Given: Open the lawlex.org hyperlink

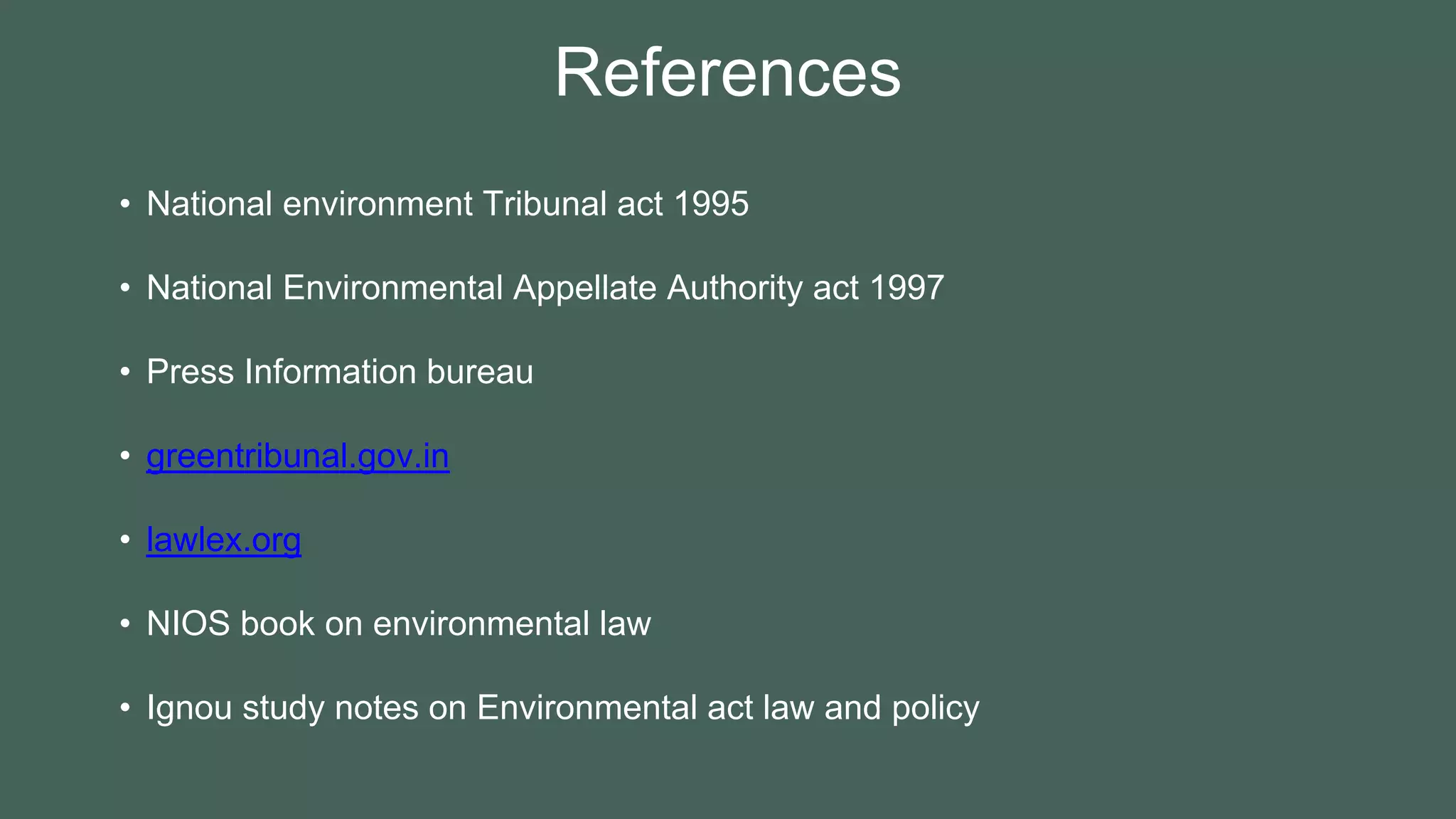Looking at the screenshot, I should point(223,540).
